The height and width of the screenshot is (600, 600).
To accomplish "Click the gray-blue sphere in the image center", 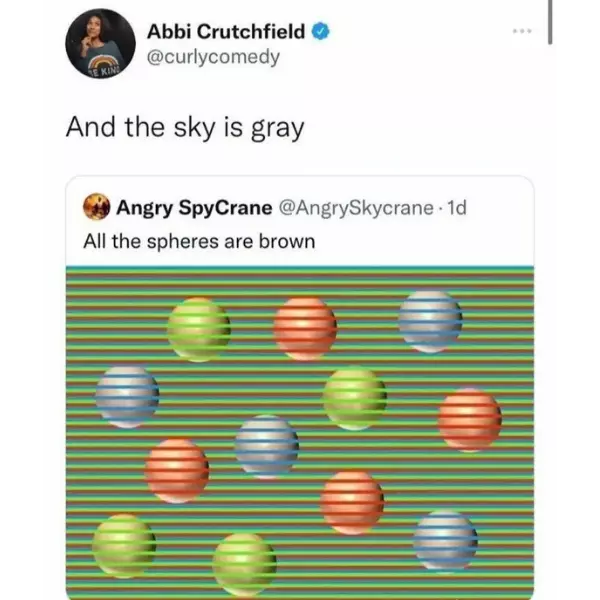I will pyautogui.click(x=267, y=447).
